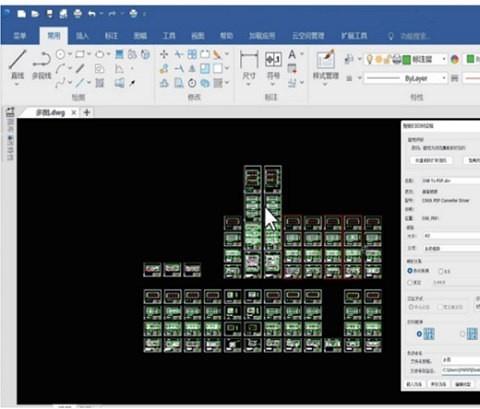Expand the dropdown arrow under 尺寸

click(248, 84)
